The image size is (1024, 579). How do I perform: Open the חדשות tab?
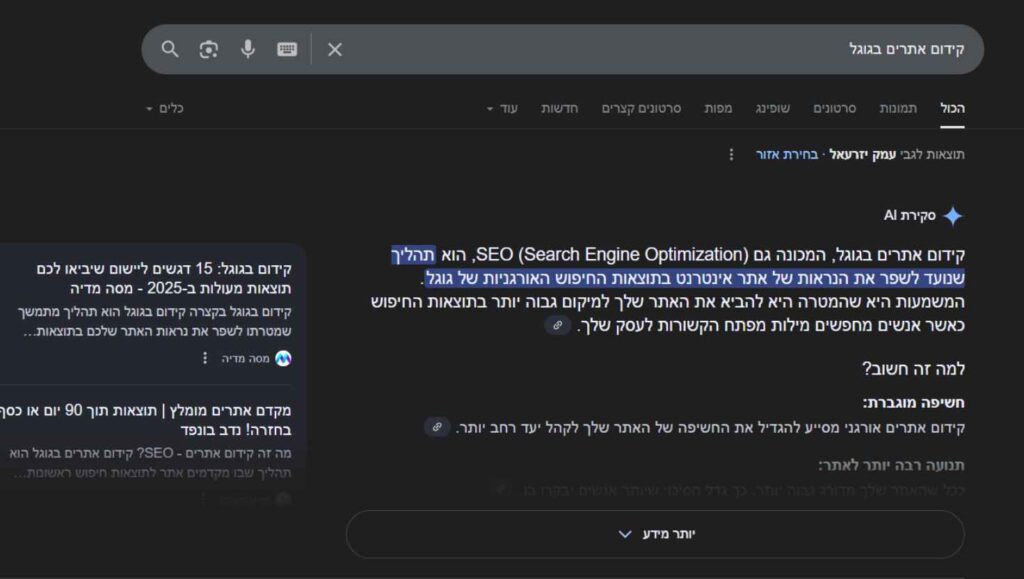(559, 108)
